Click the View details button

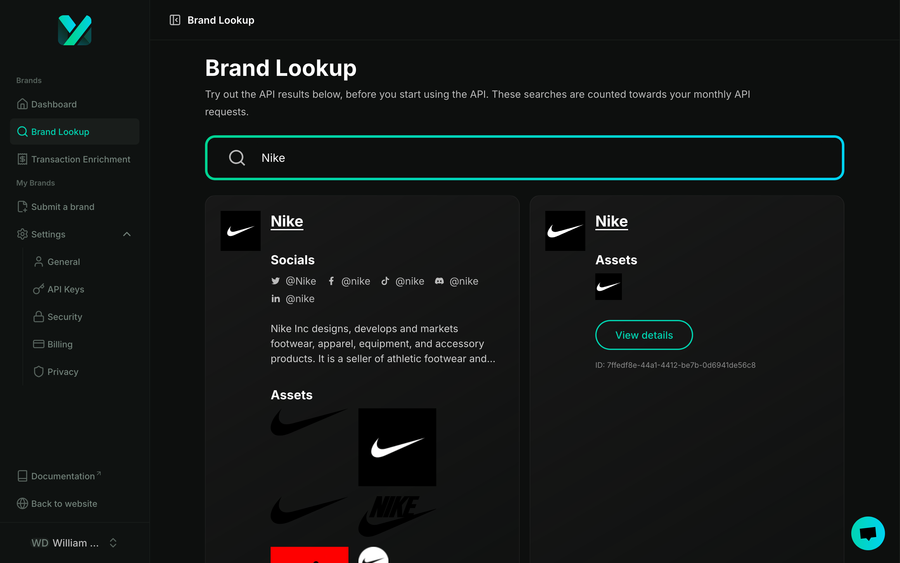(644, 335)
